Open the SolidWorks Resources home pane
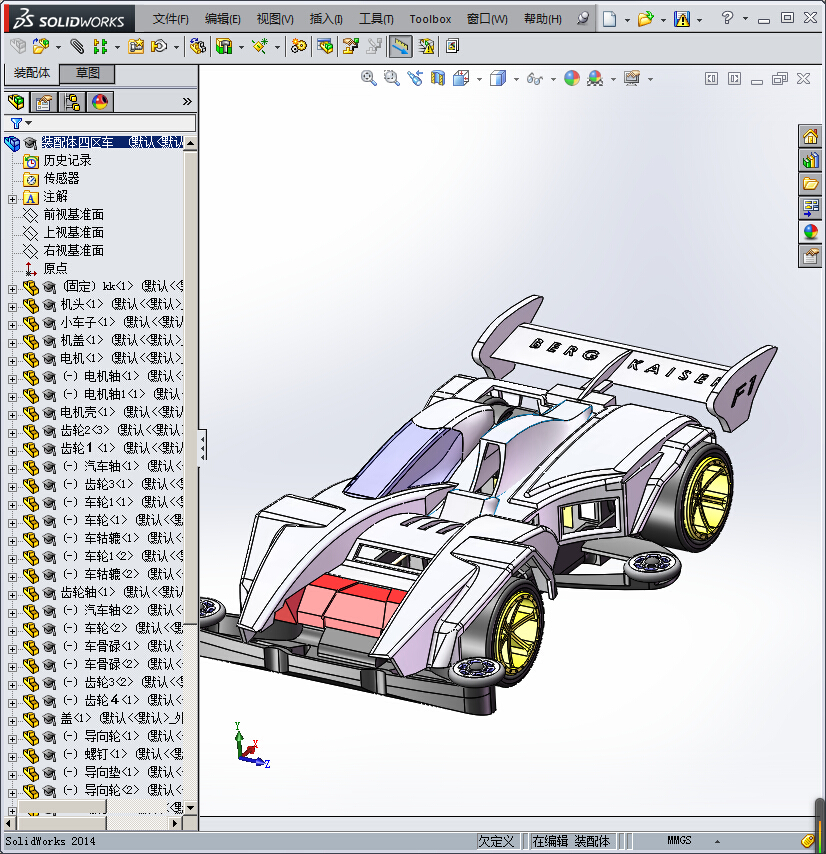The image size is (826, 854). click(x=810, y=137)
